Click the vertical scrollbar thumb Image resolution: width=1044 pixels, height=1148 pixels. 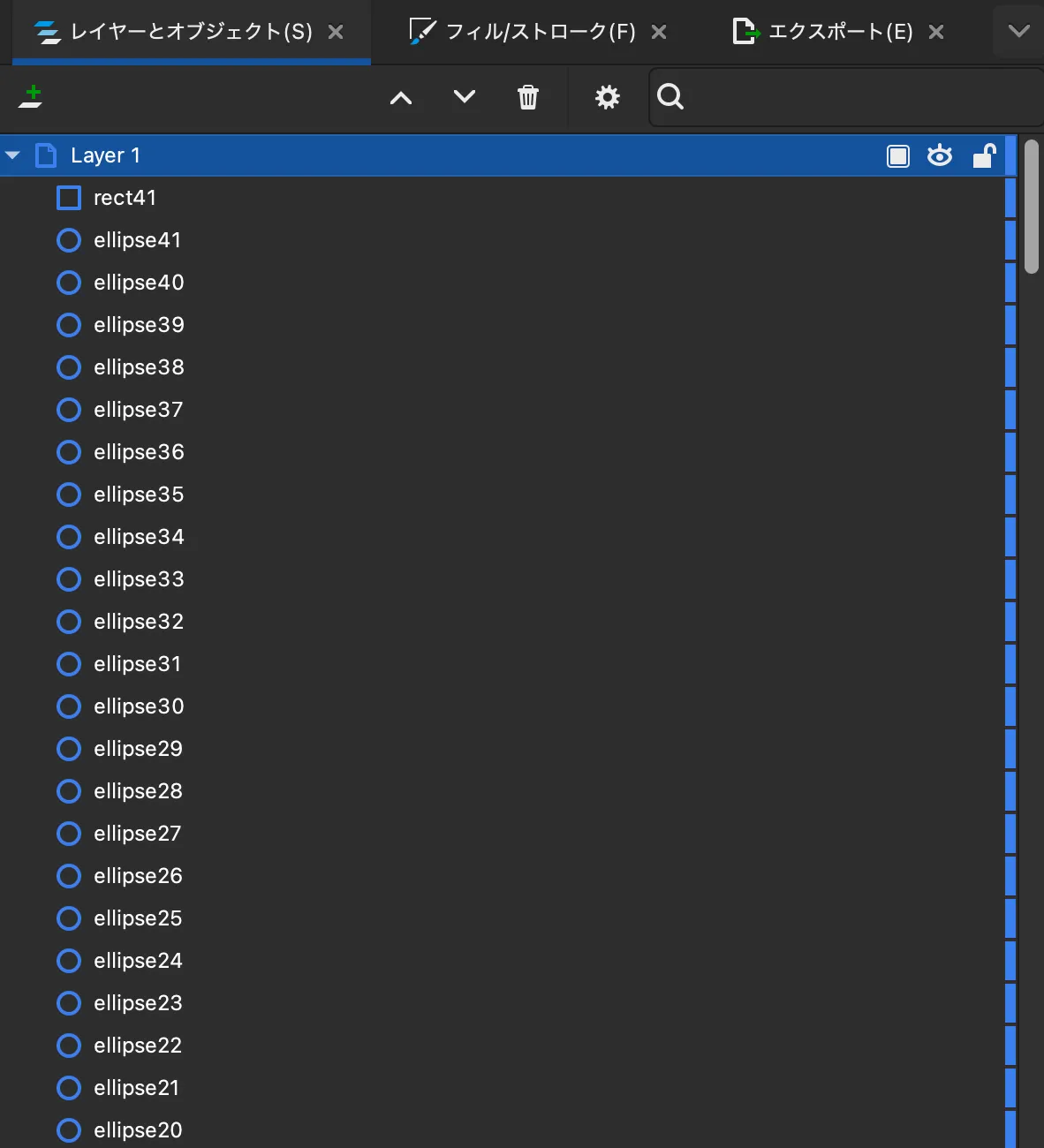click(1031, 208)
